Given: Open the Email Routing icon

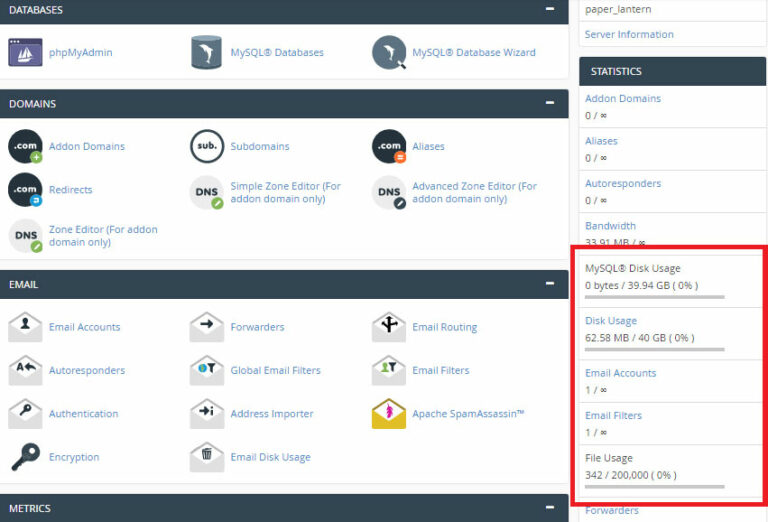Looking at the screenshot, I should point(389,327).
